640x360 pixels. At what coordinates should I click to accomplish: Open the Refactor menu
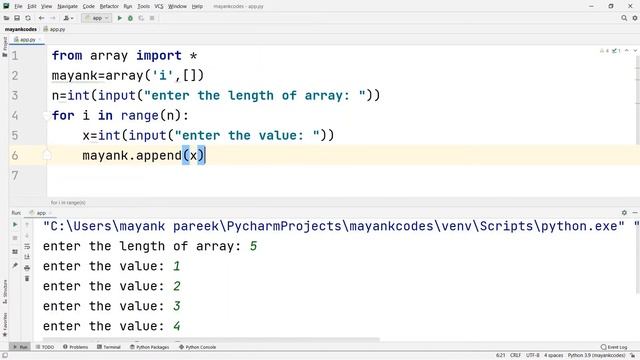(109, 6)
